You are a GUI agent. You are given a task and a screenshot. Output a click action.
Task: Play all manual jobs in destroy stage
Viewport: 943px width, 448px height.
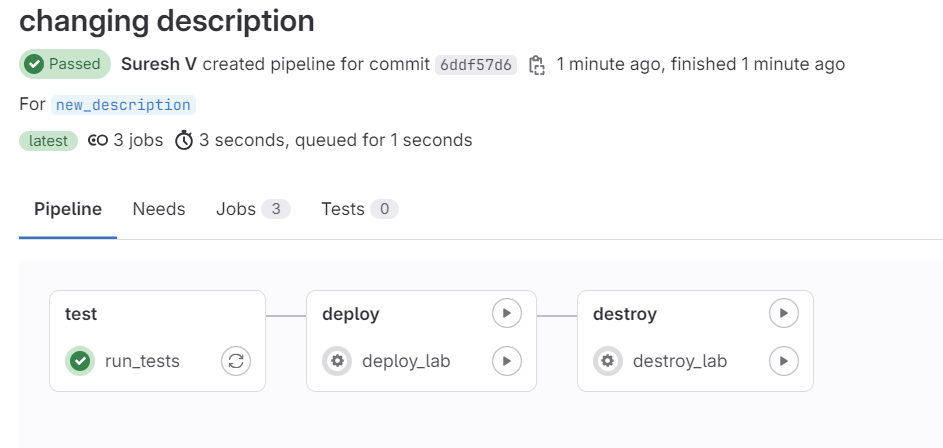(783, 314)
